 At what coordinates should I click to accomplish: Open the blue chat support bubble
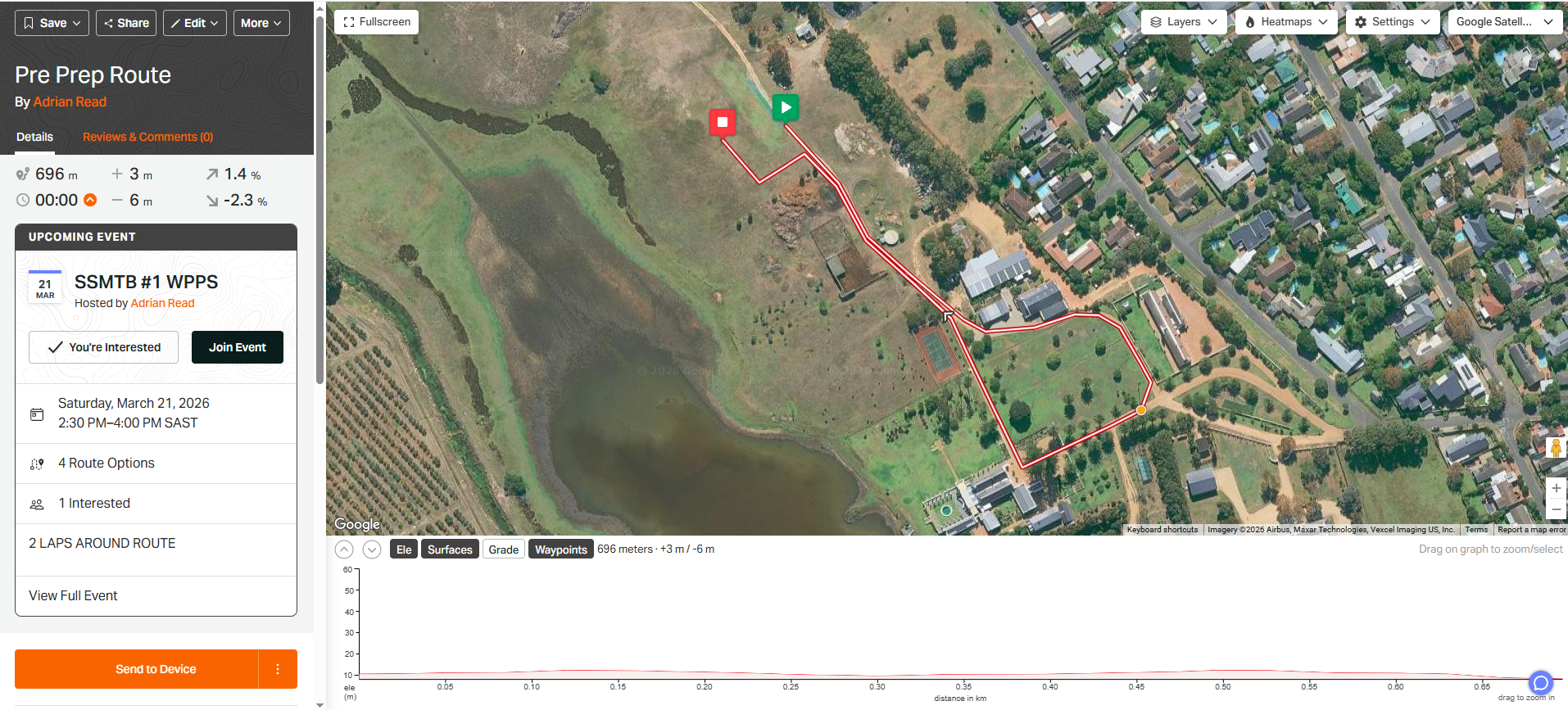click(x=1541, y=683)
